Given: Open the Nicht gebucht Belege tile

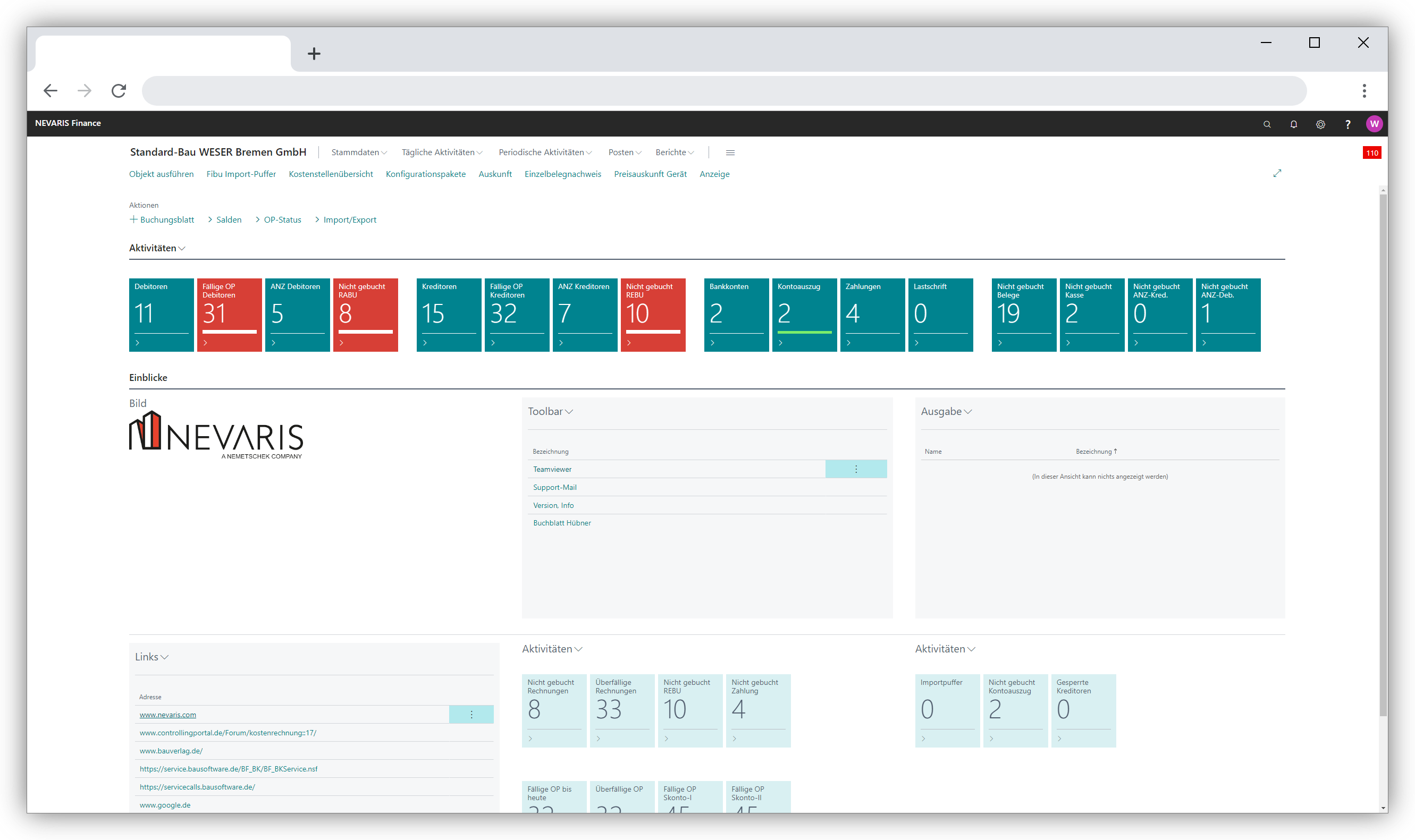Looking at the screenshot, I should coord(1023,314).
